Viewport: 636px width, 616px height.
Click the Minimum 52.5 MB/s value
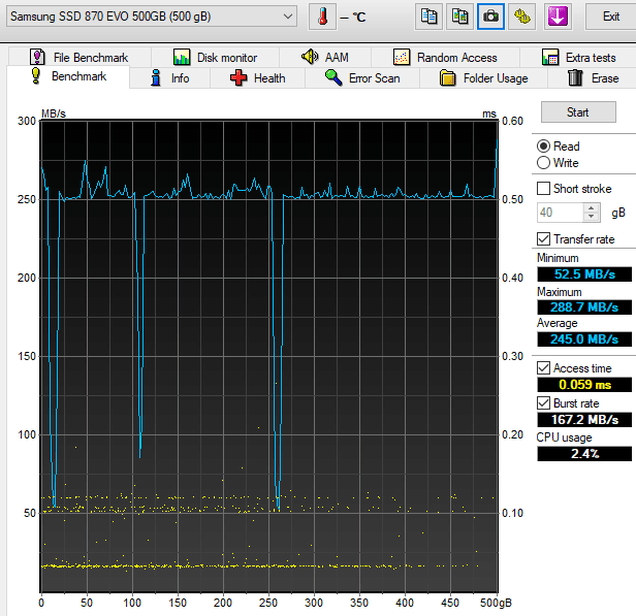click(584, 274)
